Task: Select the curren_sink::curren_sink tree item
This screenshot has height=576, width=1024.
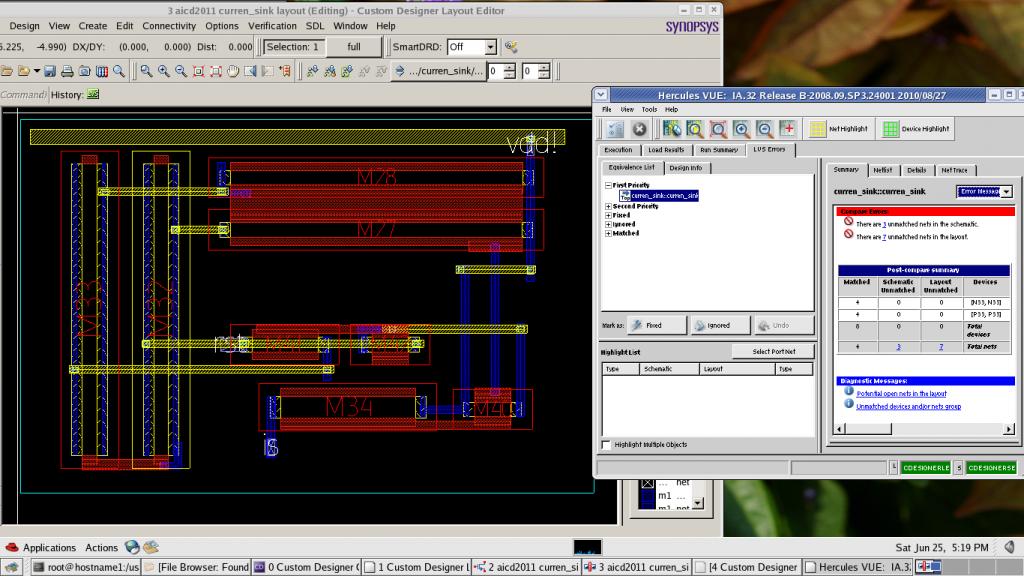Action: 664,196
